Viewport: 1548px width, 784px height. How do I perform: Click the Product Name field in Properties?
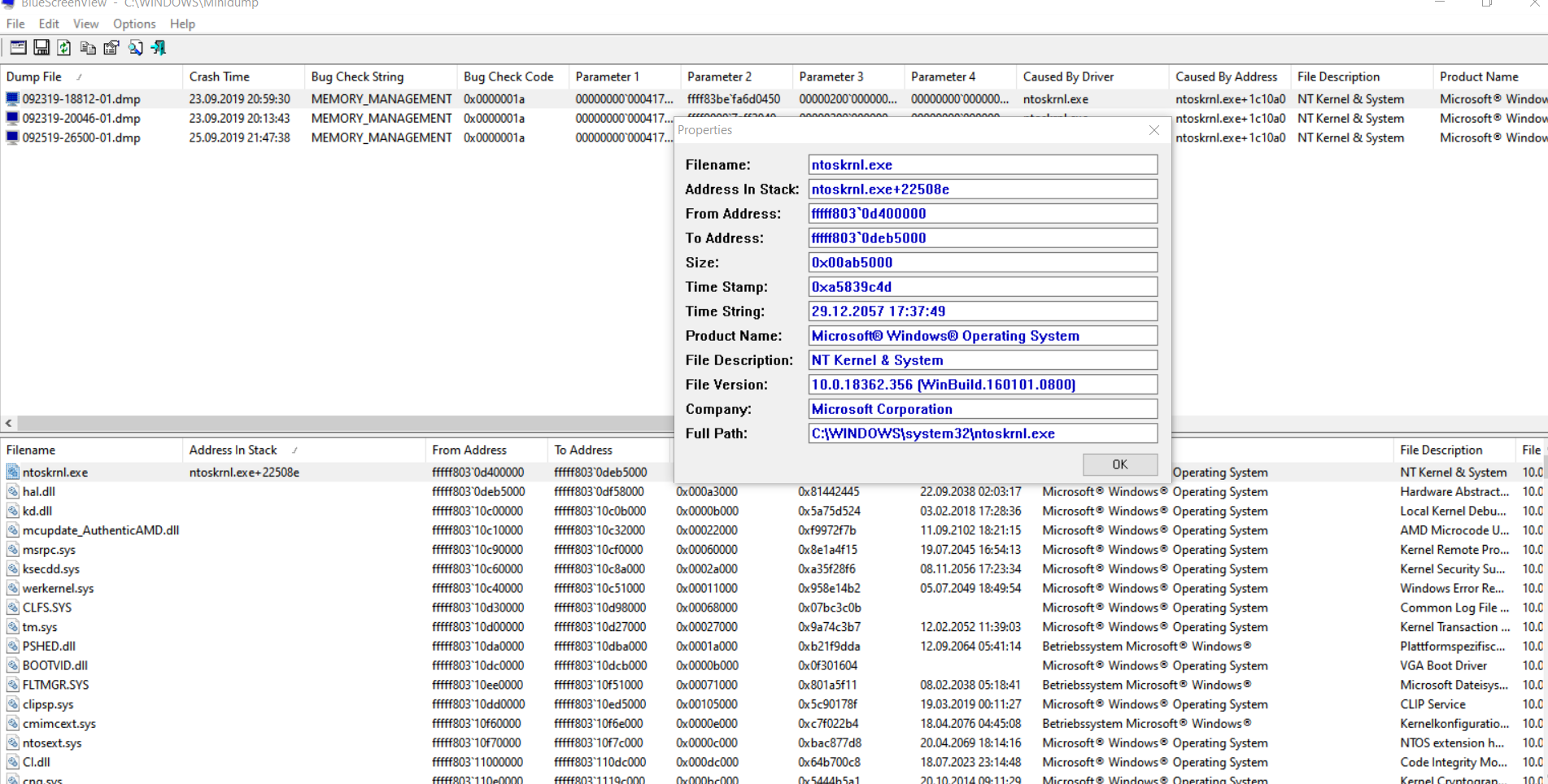(x=983, y=336)
